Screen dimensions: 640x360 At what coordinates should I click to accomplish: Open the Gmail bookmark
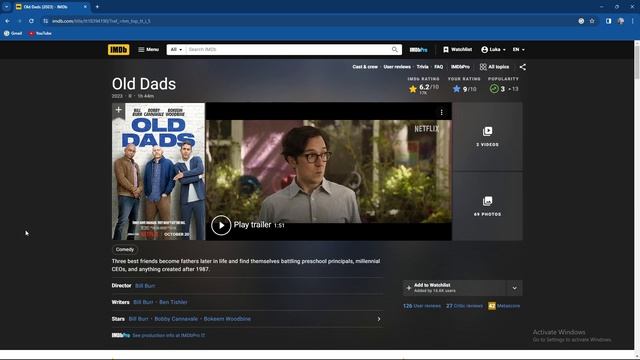tap(13, 33)
